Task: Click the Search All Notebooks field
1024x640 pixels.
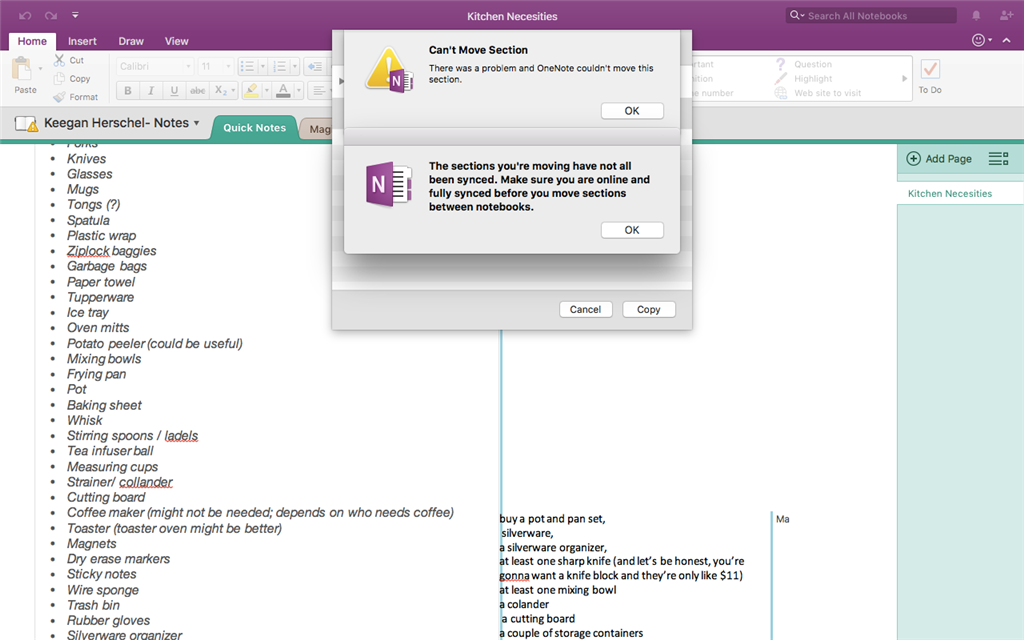Action: [871, 16]
